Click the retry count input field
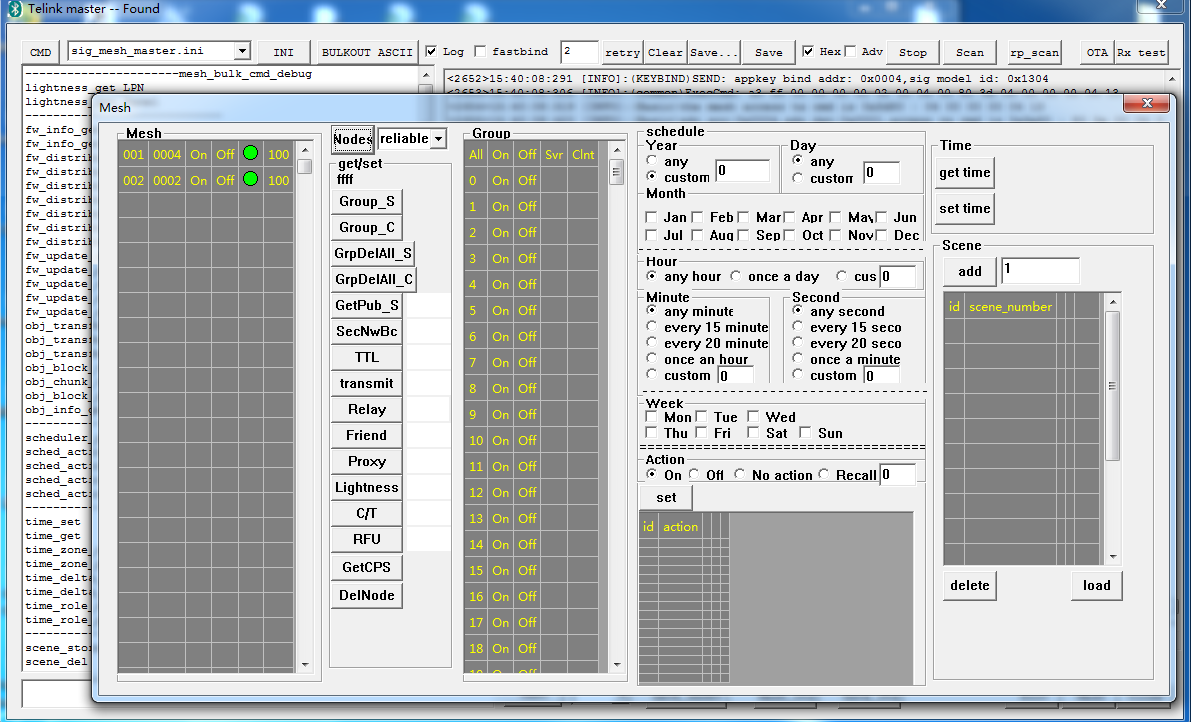 pyautogui.click(x=579, y=52)
